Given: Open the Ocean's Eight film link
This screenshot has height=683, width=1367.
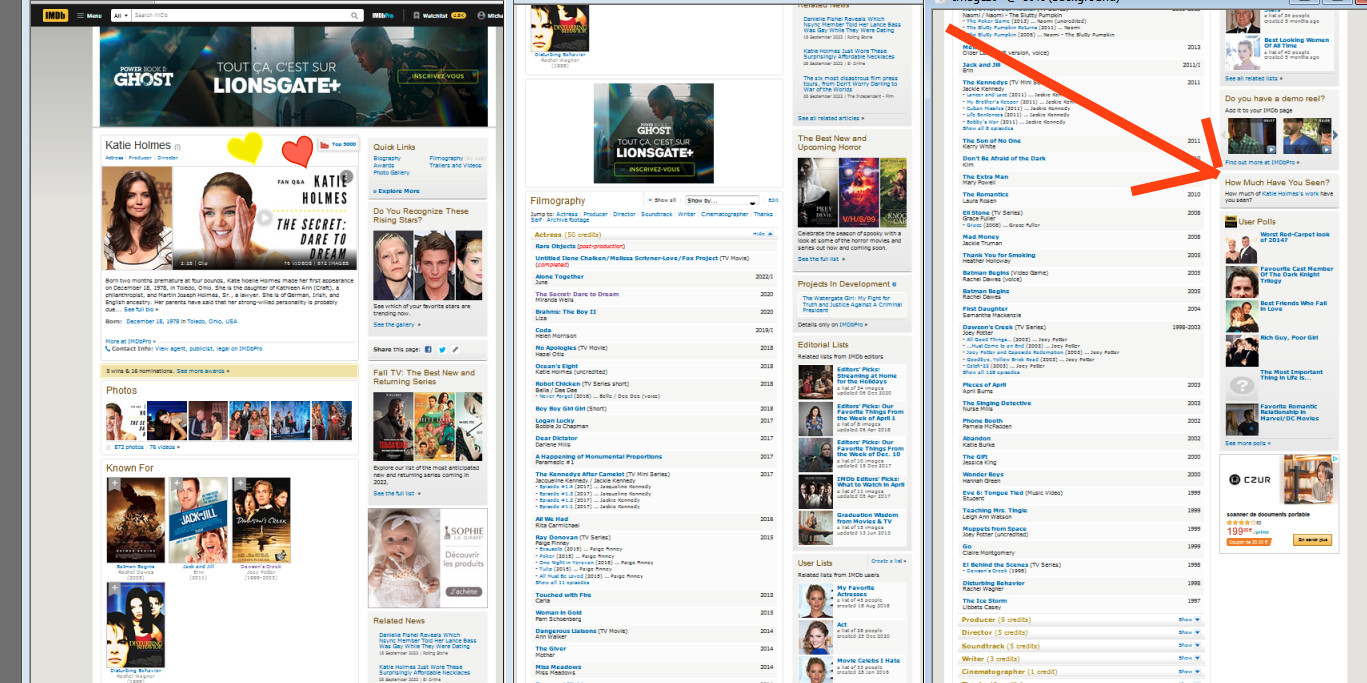Looking at the screenshot, I should point(557,366).
